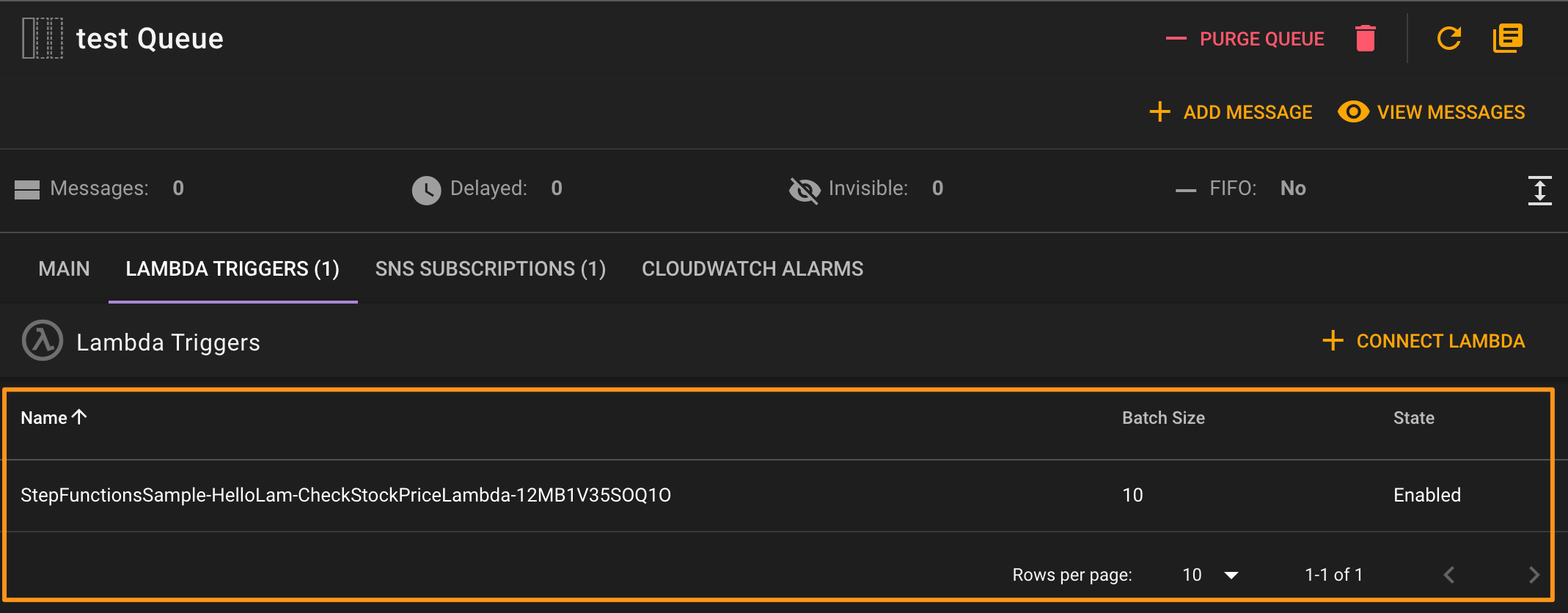The image size is (1568, 613).
Task: Refresh the queue with the reload icon
Action: (x=1448, y=38)
